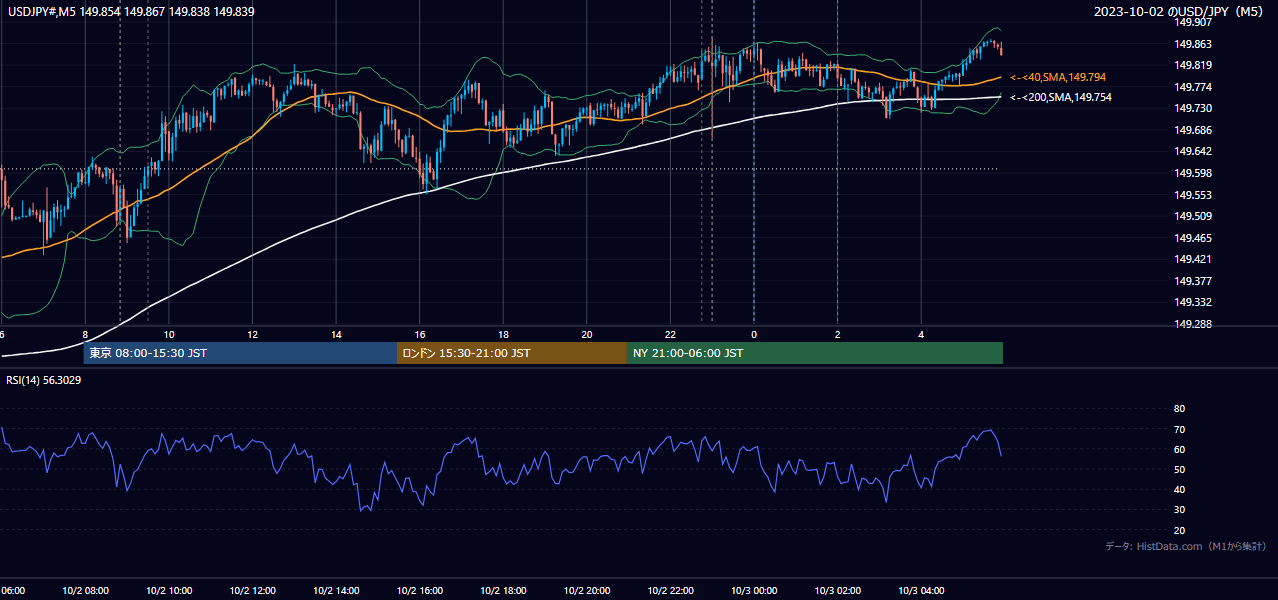This screenshot has height=600, width=1278.
Task: Click the 10/2 18:00 date axis label
Action: [x=503, y=590]
